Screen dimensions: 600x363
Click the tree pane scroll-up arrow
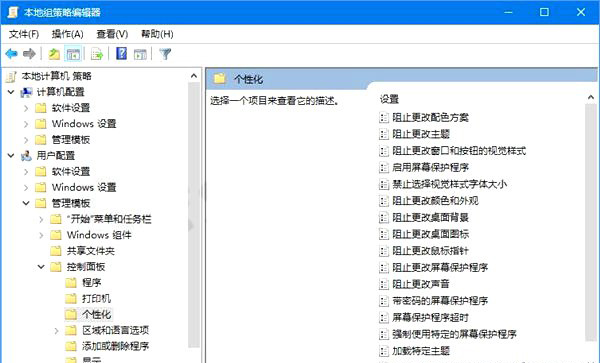194,76
